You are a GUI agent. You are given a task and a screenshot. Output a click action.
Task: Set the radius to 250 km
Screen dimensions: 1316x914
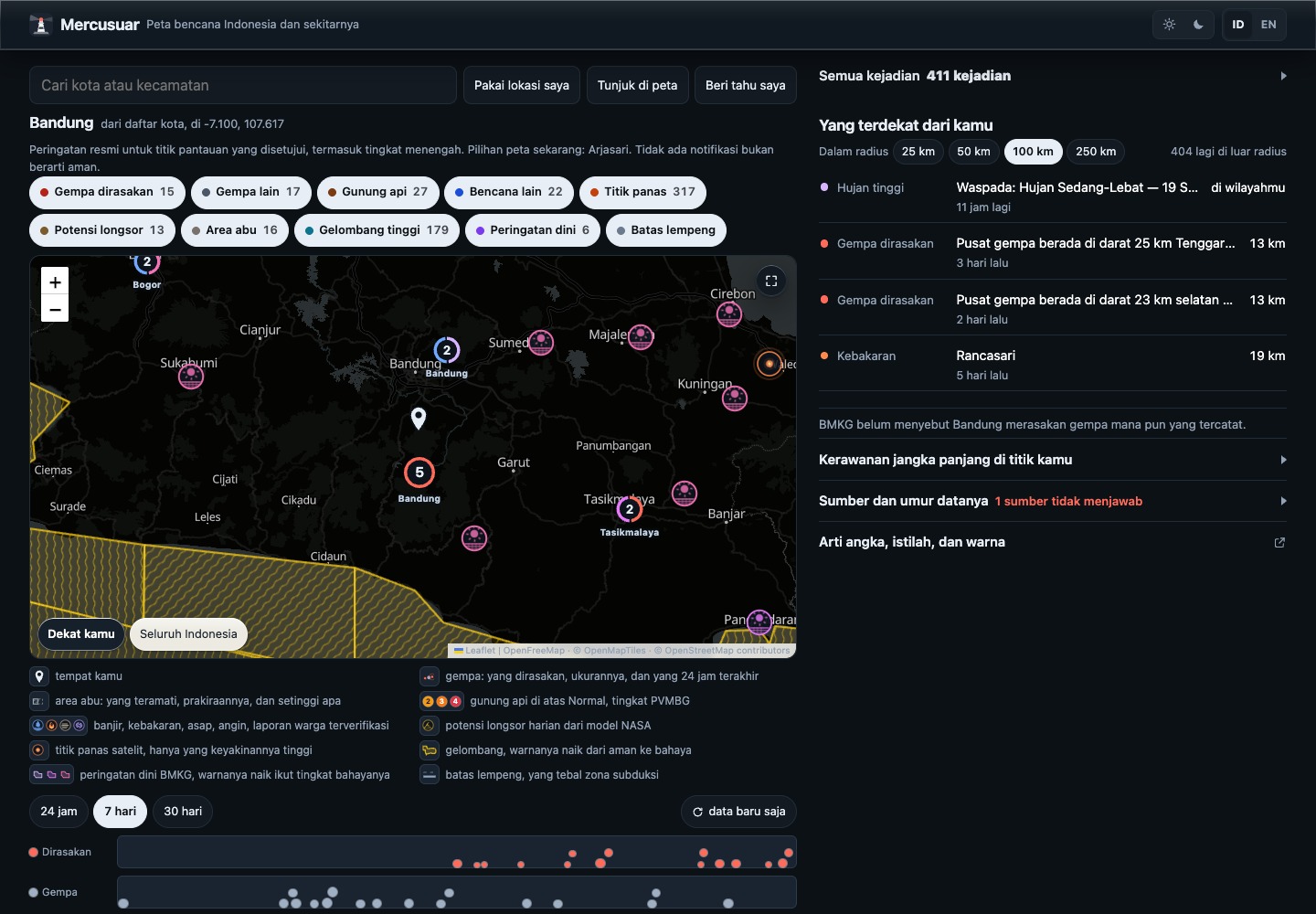1096,152
